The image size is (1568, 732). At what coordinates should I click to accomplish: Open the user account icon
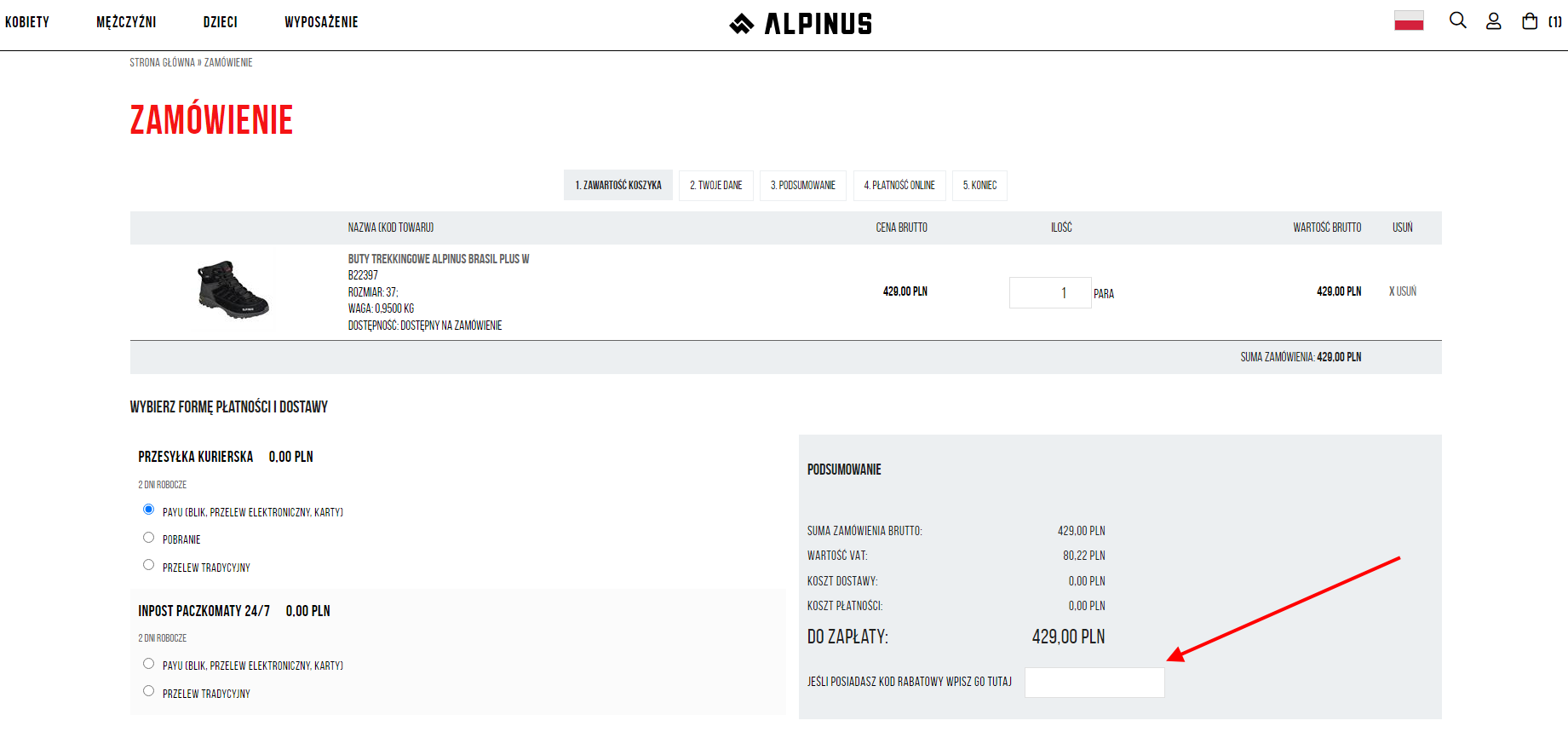point(1494,21)
